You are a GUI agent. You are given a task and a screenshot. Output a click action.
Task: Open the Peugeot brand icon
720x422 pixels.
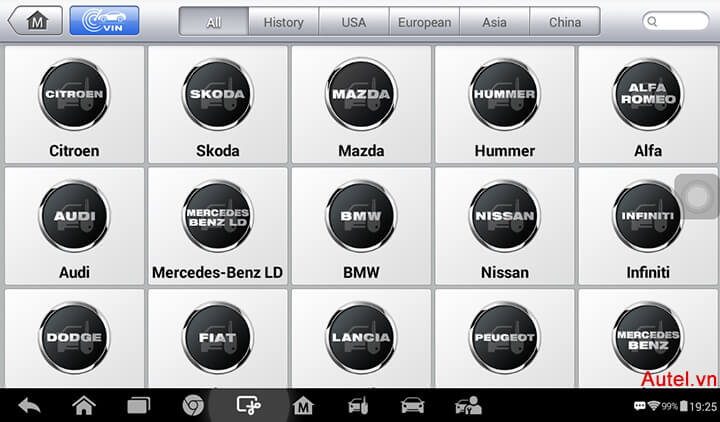click(505, 338)
